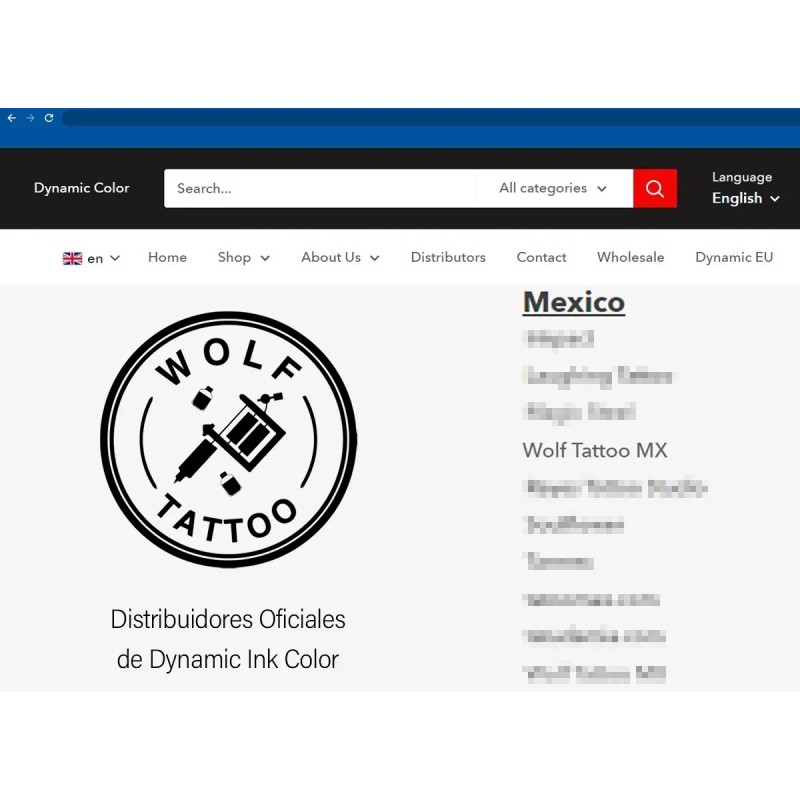
Task: Click the UK flag icon
Action: point(72,259)
